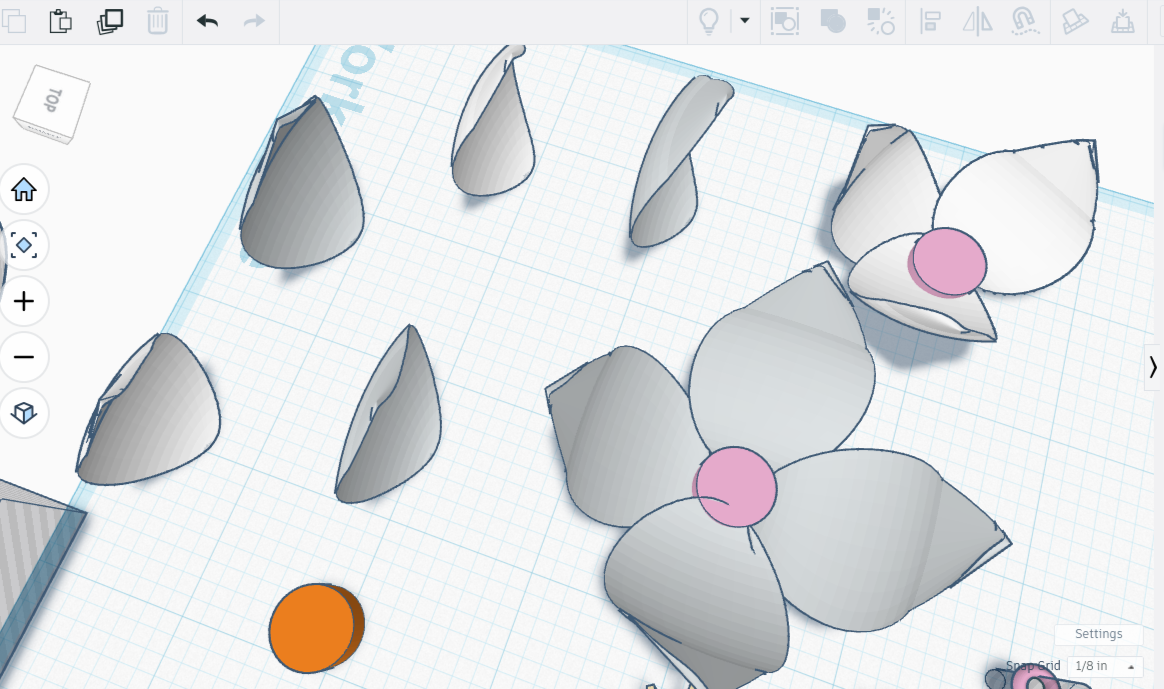This screenshot has height=689, width=1164.
Task: Open the workplane Settings button
Action: click(x=1098, y=633)
